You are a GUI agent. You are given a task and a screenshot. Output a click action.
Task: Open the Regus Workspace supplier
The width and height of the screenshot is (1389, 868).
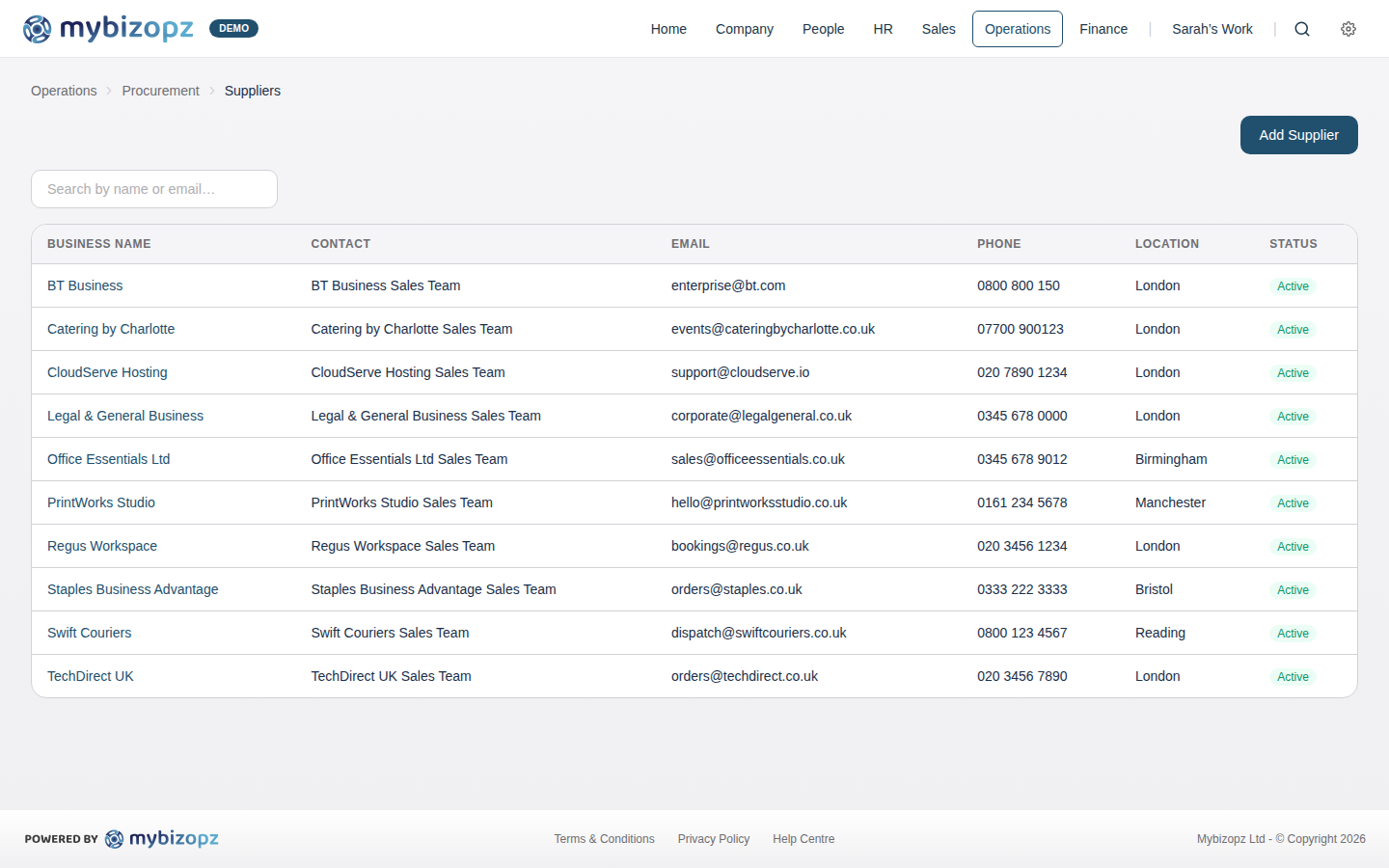(102, 546)
